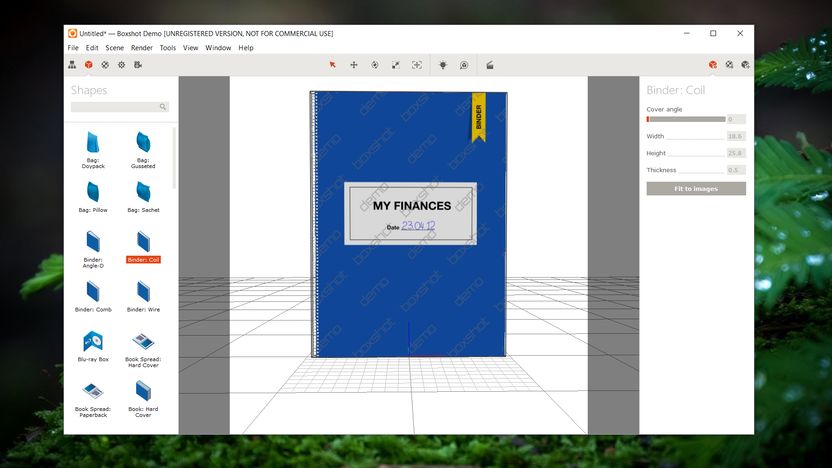Viewport: 832px width, 468px height.
Task: Click the fit-to-view focus tool
Action: point(417,65)
